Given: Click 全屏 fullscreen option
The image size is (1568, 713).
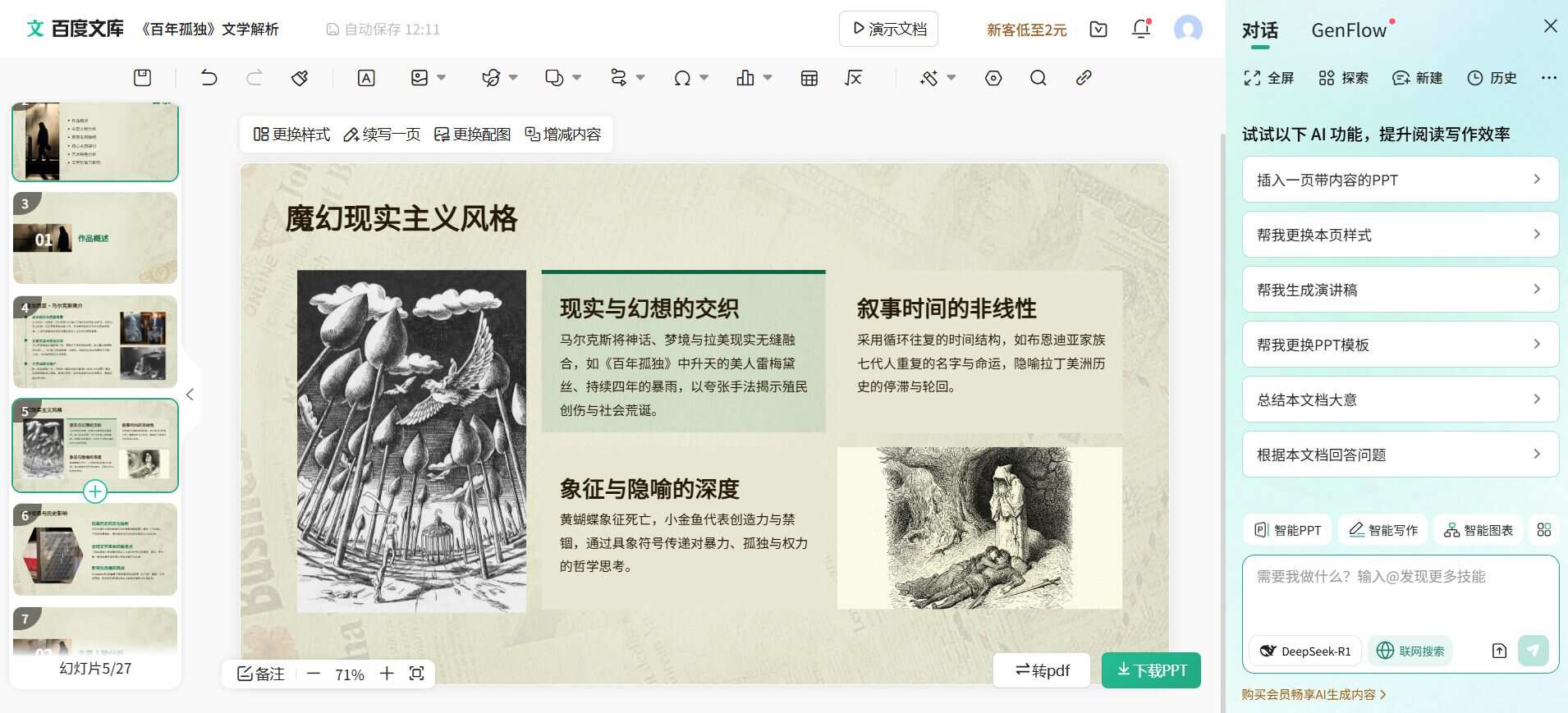Looking at the screenshot, I should point(1269,78).
